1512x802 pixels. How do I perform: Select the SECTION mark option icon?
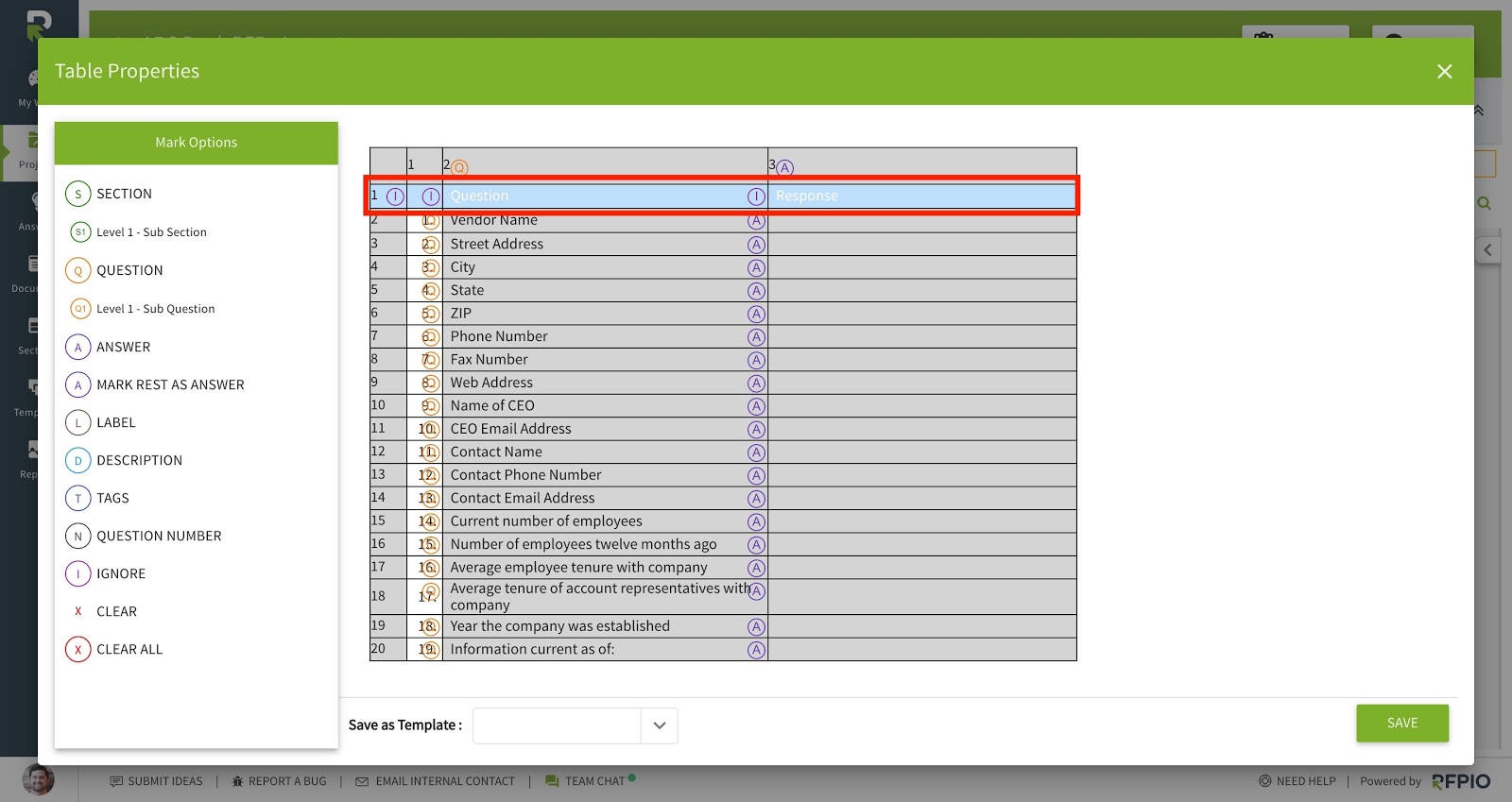pos(78,194)
